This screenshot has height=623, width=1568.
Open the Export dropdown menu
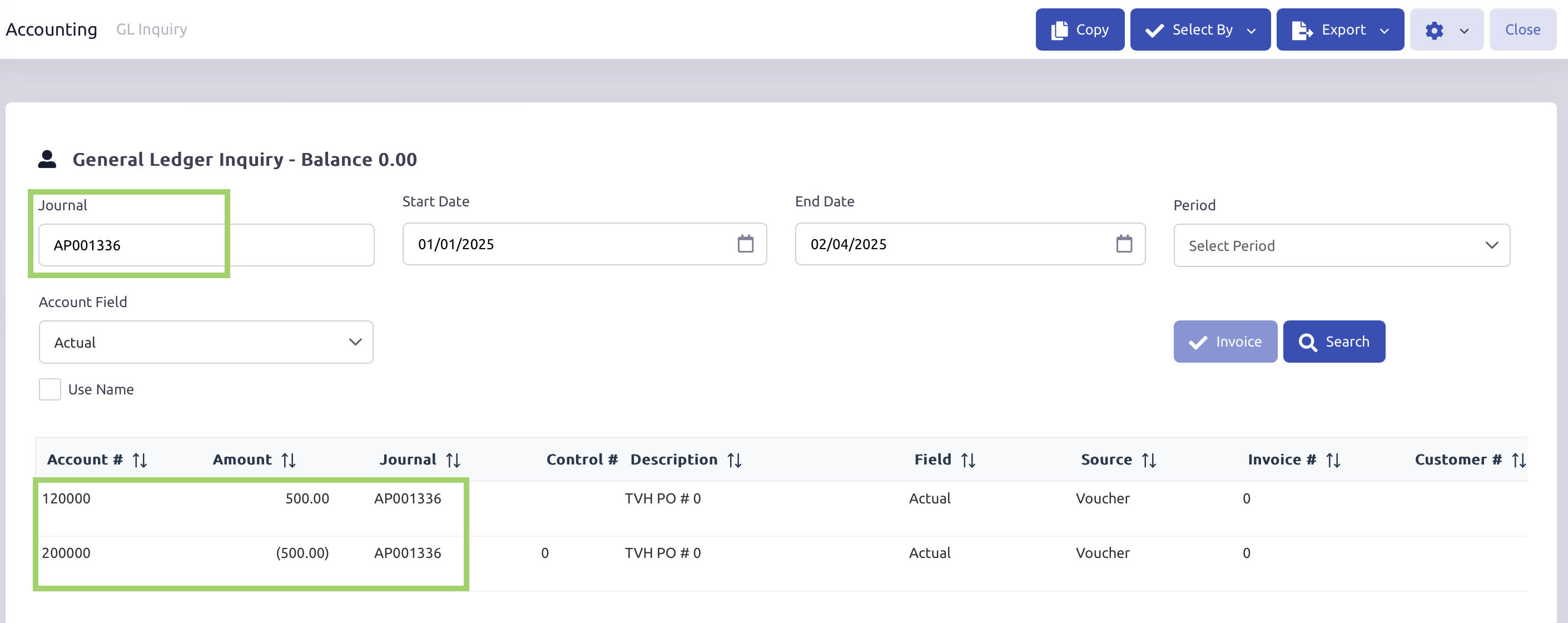click(1339, 30)
